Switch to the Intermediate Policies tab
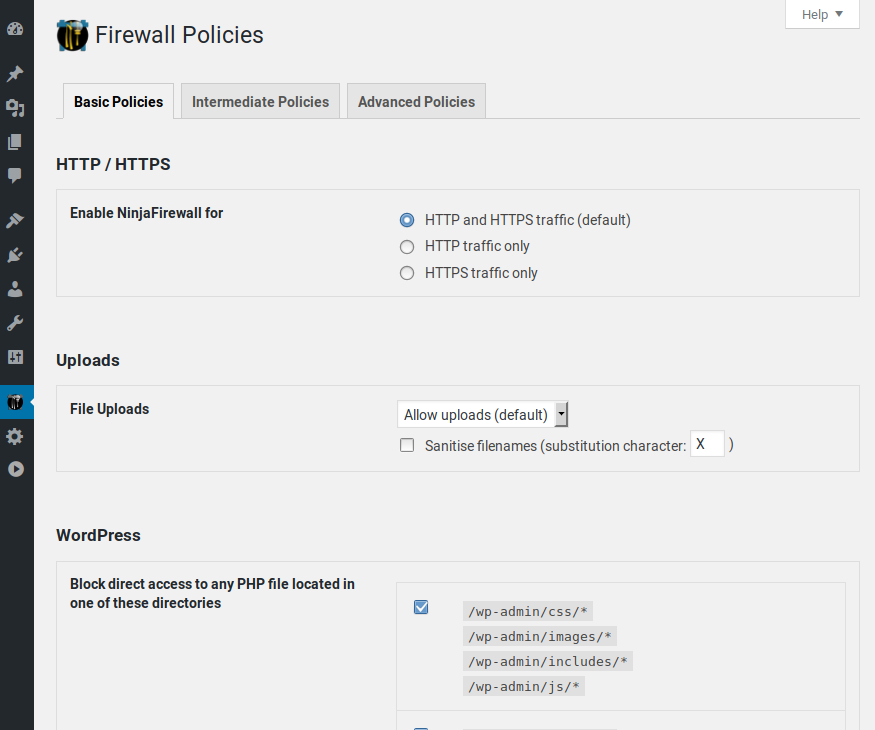The height and width of the screenshot is (730, 875). point(260,102)
